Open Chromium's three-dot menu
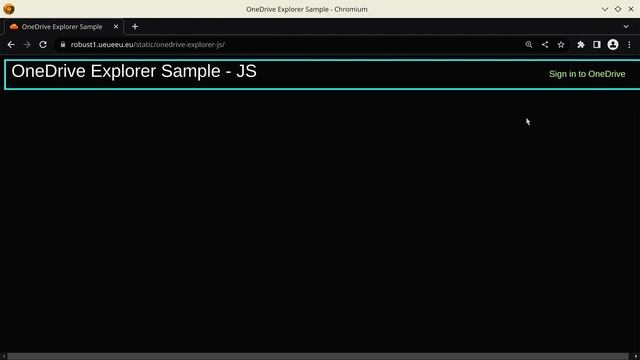The width and height of the screenshot is (640, 360). [x=629, y=44]
